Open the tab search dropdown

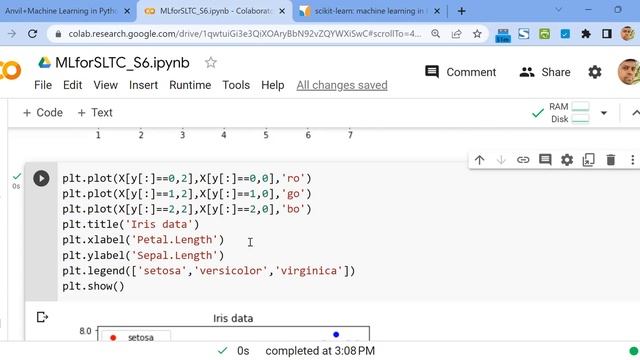(x=558, y=10)
